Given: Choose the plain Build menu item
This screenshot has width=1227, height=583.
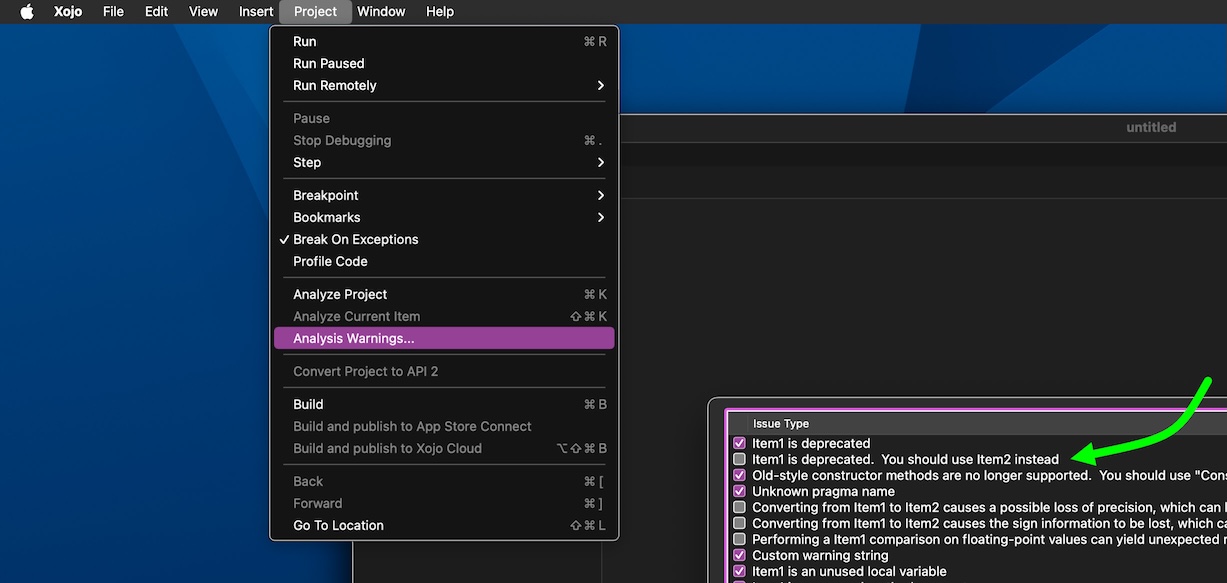Looking at the screenshot, I should pyautogui.click(x=444, y=404).
